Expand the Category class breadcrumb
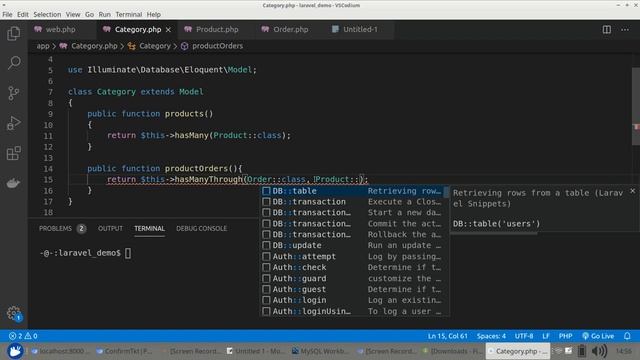Screen dimensions: 640x360 coord(149,46)
